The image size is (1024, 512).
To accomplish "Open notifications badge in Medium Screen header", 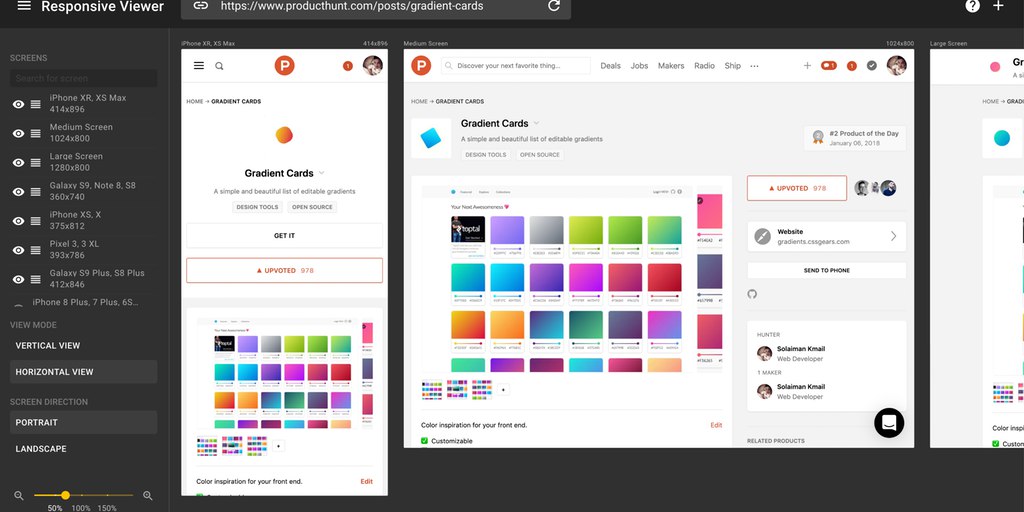I will [852, 66].
